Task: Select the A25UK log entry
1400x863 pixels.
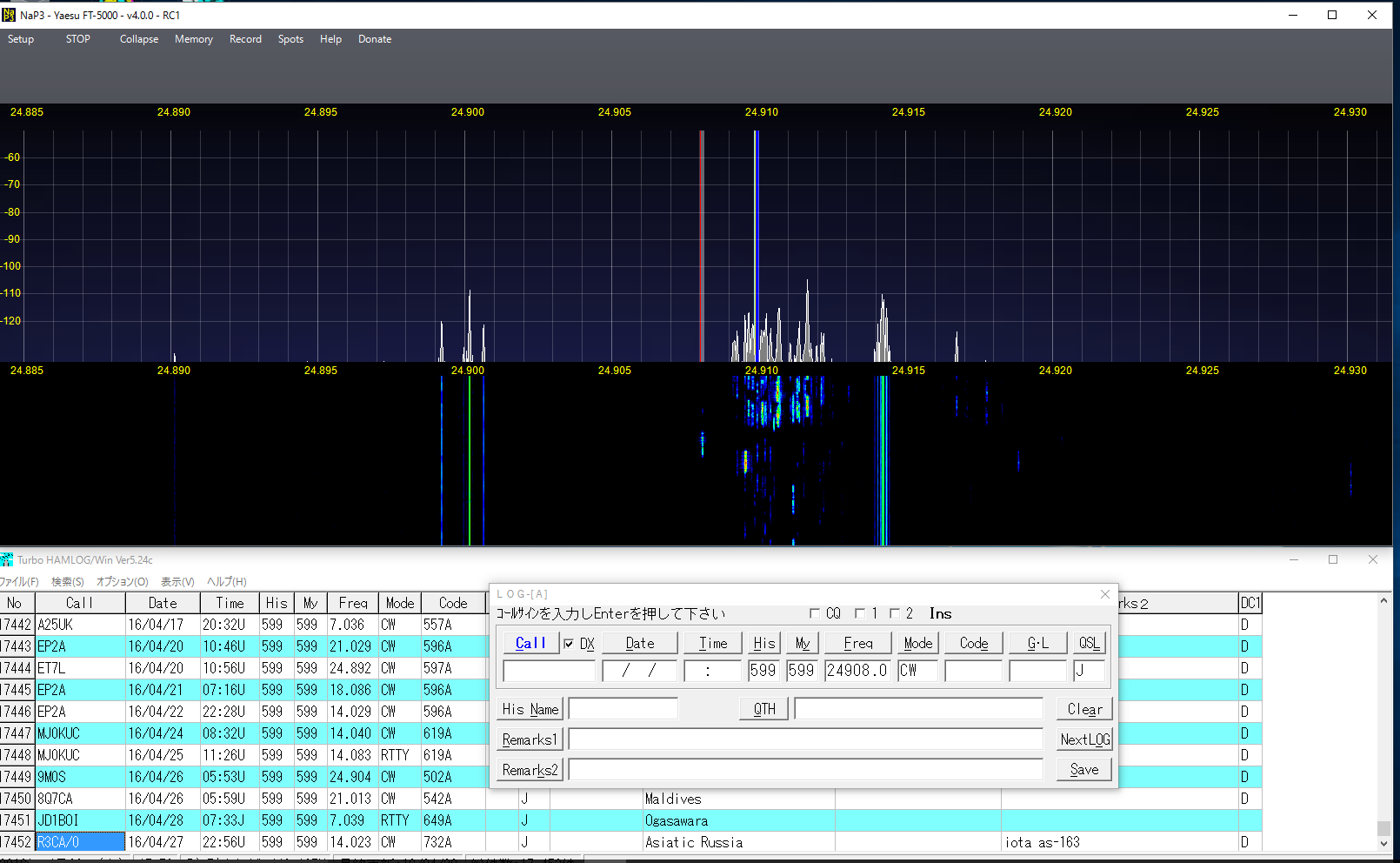Action: click(80, 625)
